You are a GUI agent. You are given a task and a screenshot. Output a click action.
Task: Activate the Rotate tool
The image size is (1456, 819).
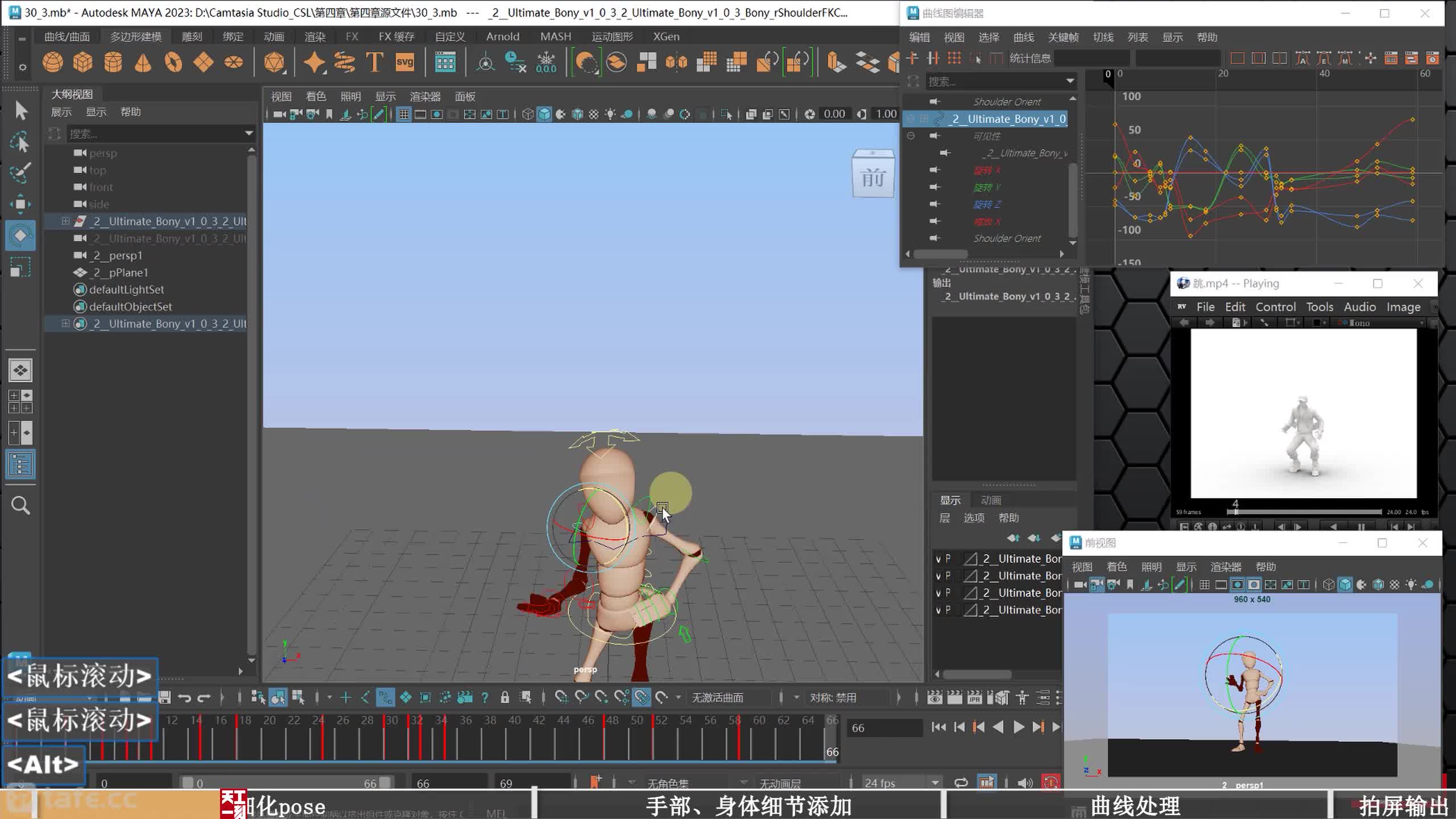pyautogui.click(x=21, y=235)
